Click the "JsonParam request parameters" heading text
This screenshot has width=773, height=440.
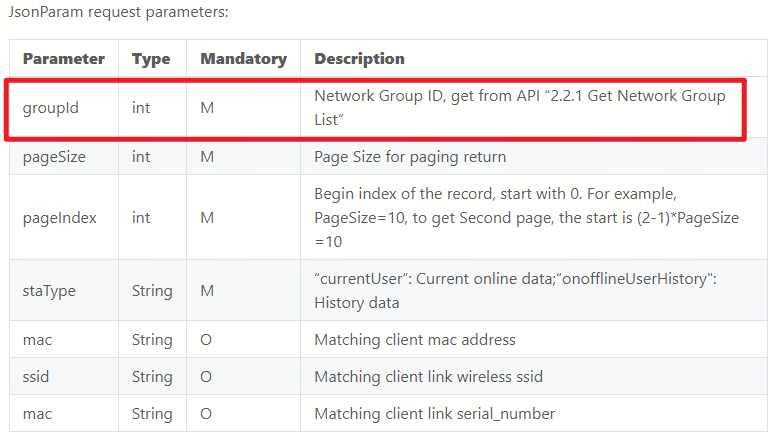pyautogui.click(x=118, y=13)
